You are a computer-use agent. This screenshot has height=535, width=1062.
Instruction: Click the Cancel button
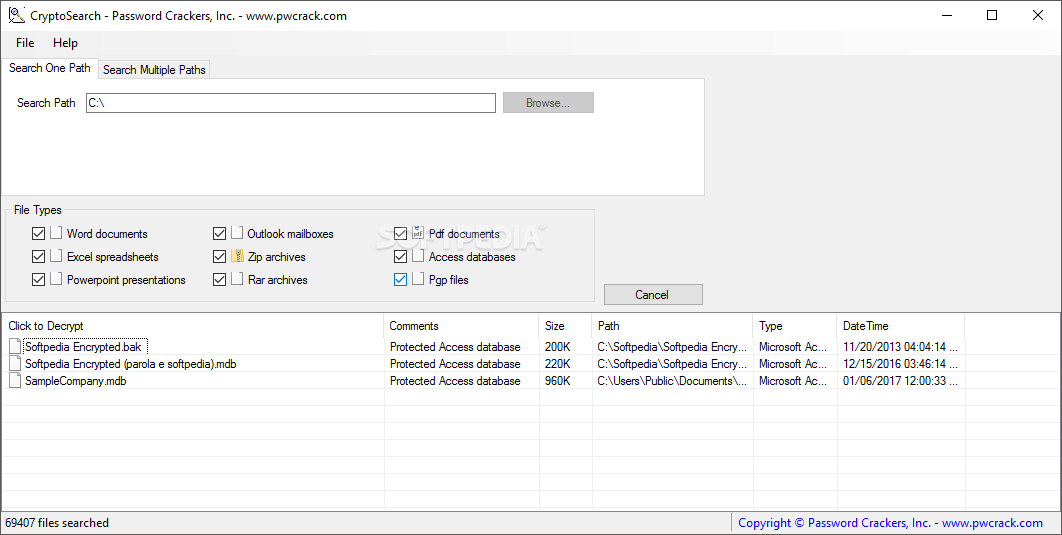pos(653,295)
